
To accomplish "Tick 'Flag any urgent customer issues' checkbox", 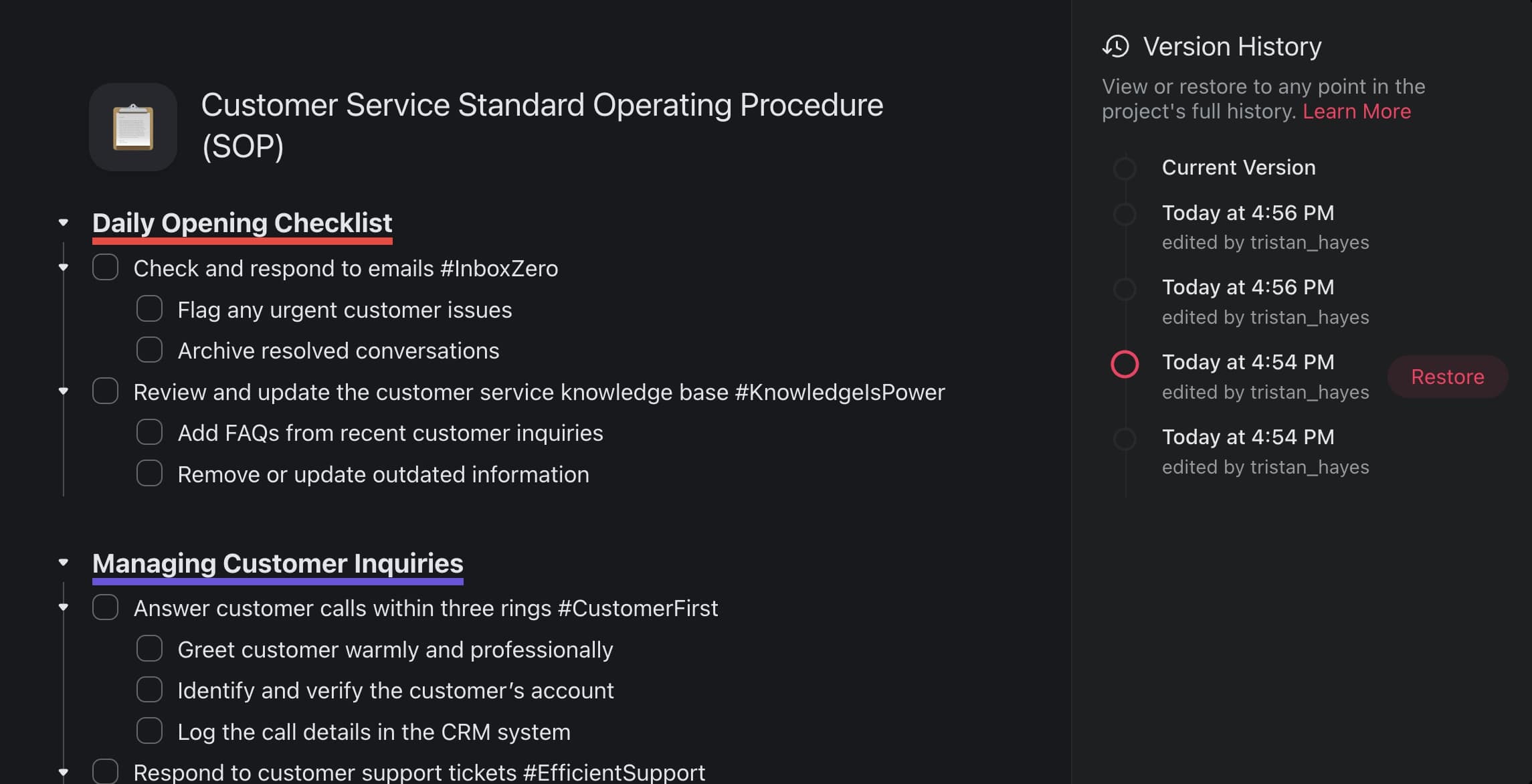I will click(149, 309).
